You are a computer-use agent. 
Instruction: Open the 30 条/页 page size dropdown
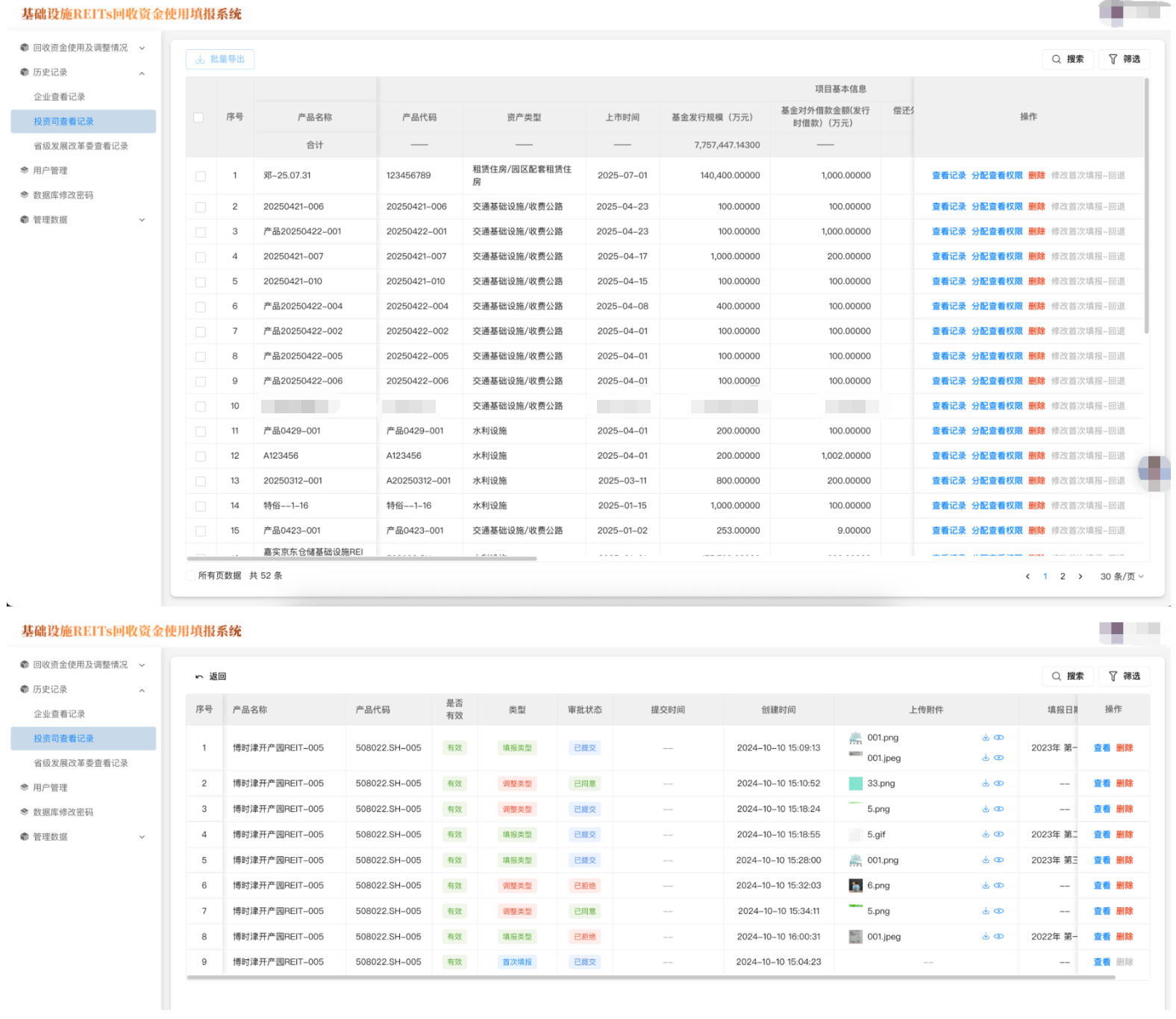[1122, 577]
